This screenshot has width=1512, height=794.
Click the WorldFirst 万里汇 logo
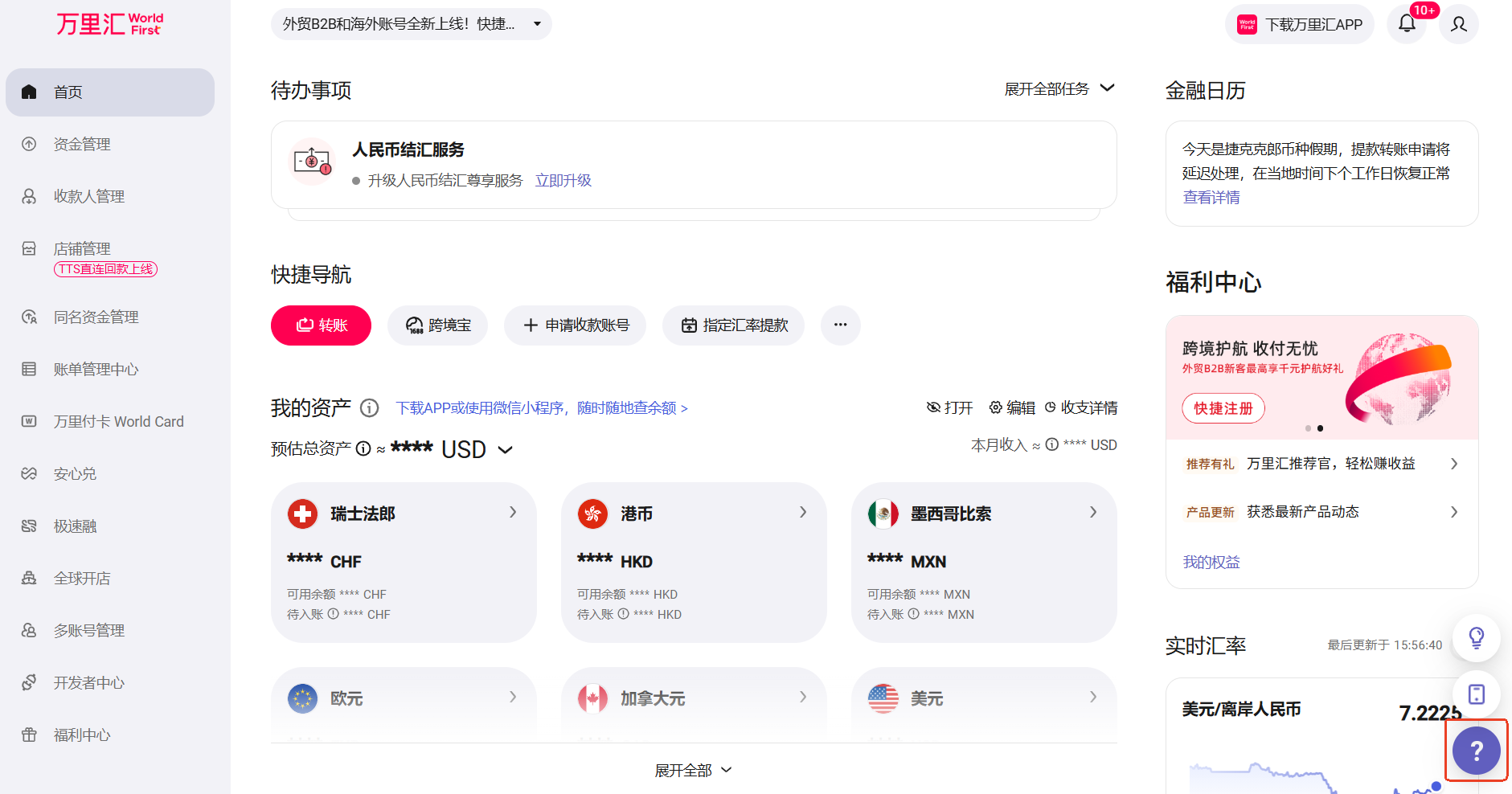(109, 24)
